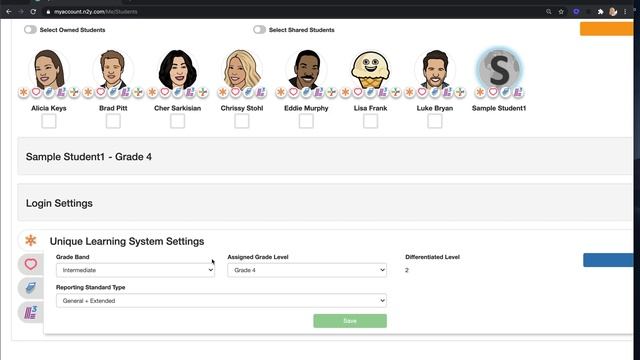This screenshot has height=360, width=640.
Task: Check the box under Brad Pitt
Action: (x=113, y=121)
